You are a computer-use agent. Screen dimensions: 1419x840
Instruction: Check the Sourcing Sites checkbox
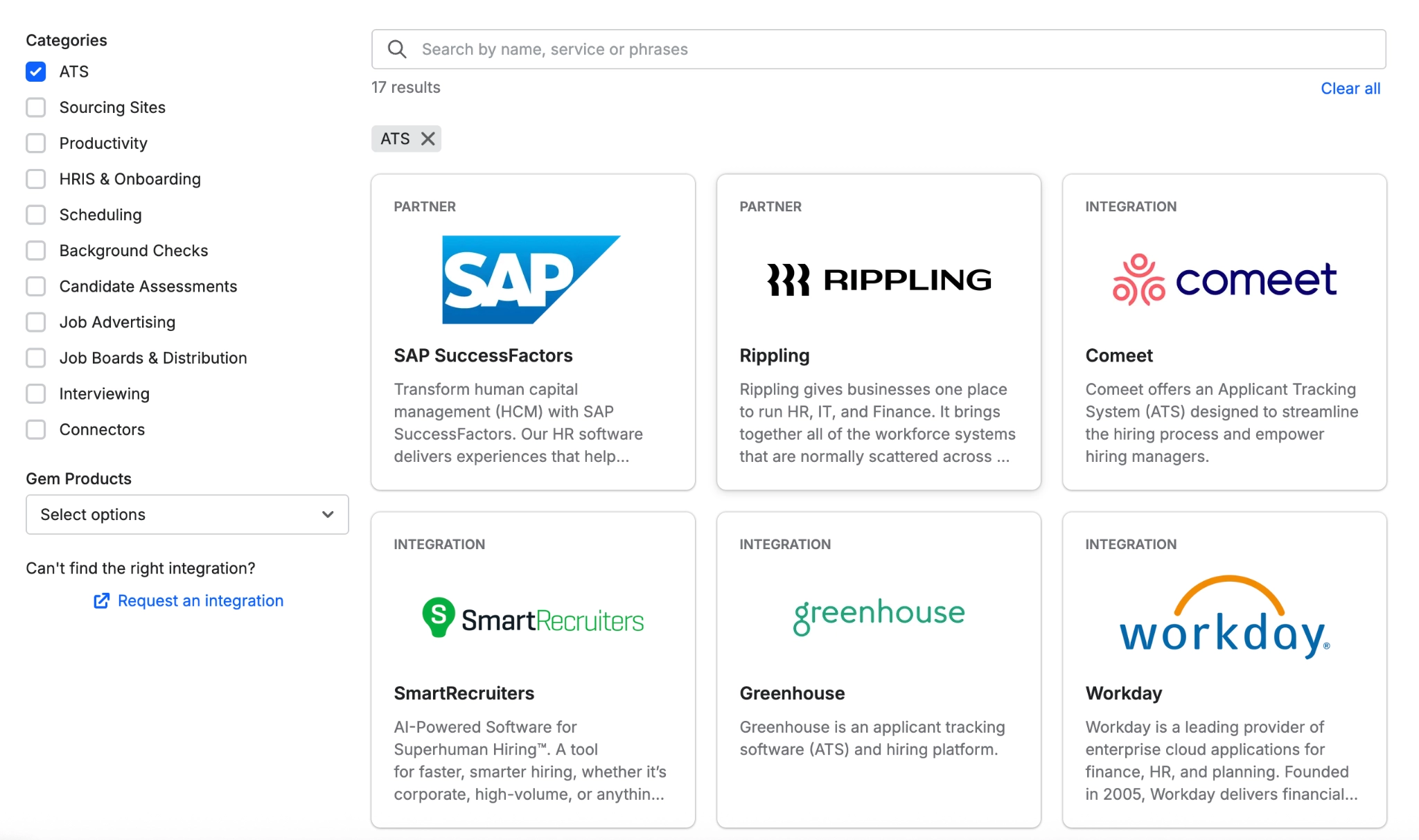click(x=36, y=107)
